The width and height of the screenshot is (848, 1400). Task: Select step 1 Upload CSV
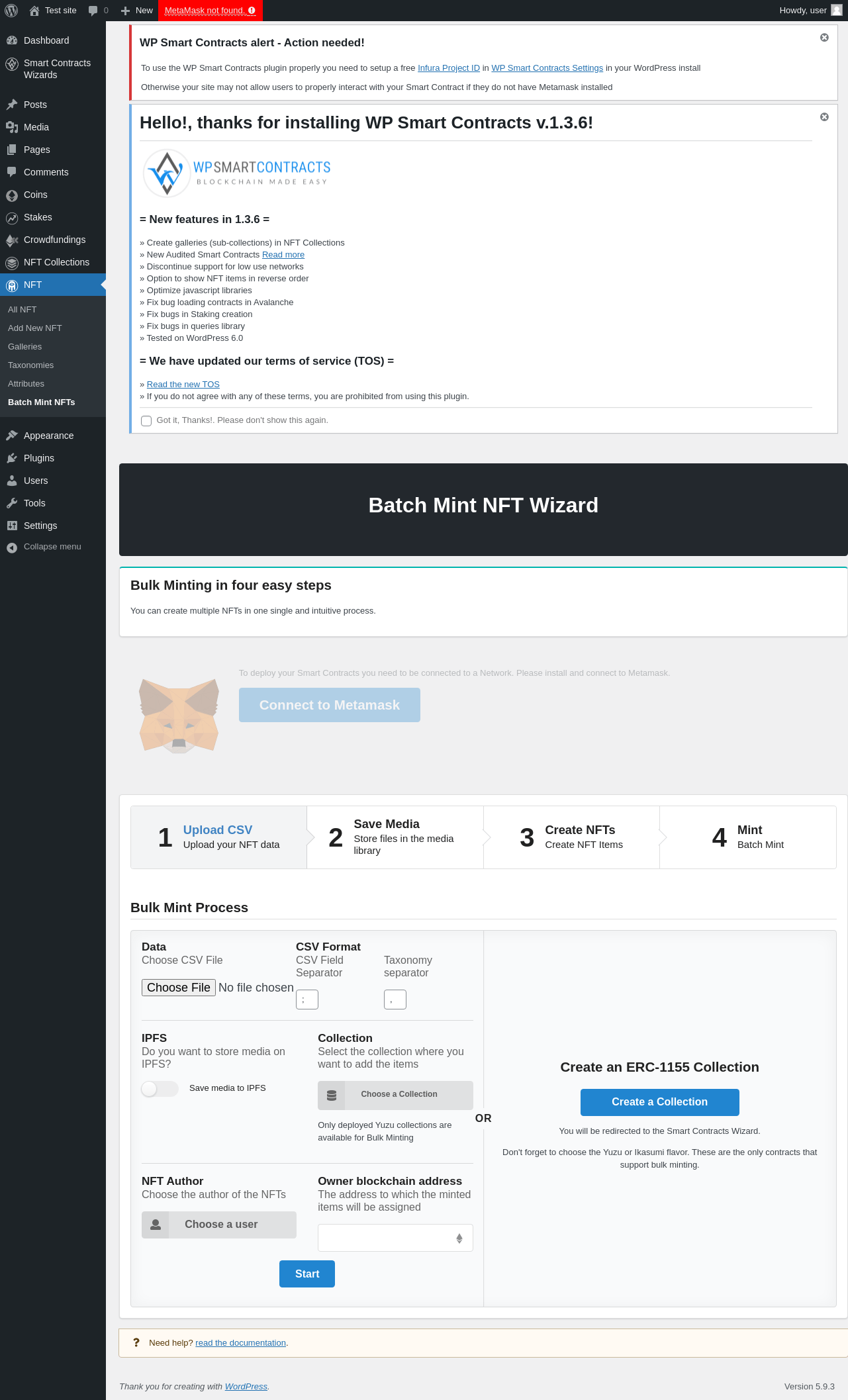[219, 837]
